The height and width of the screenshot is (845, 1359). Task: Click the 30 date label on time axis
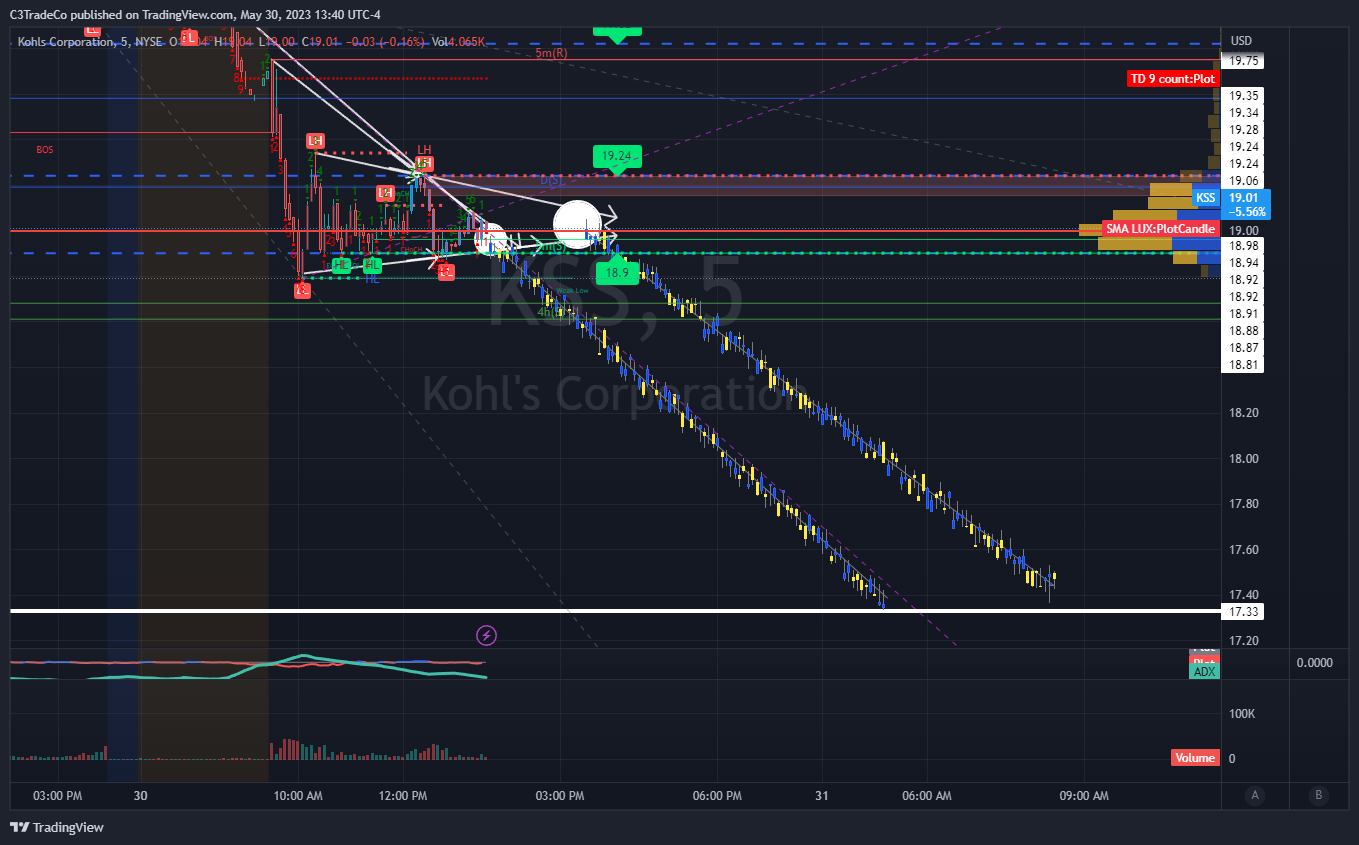[141, 796]
